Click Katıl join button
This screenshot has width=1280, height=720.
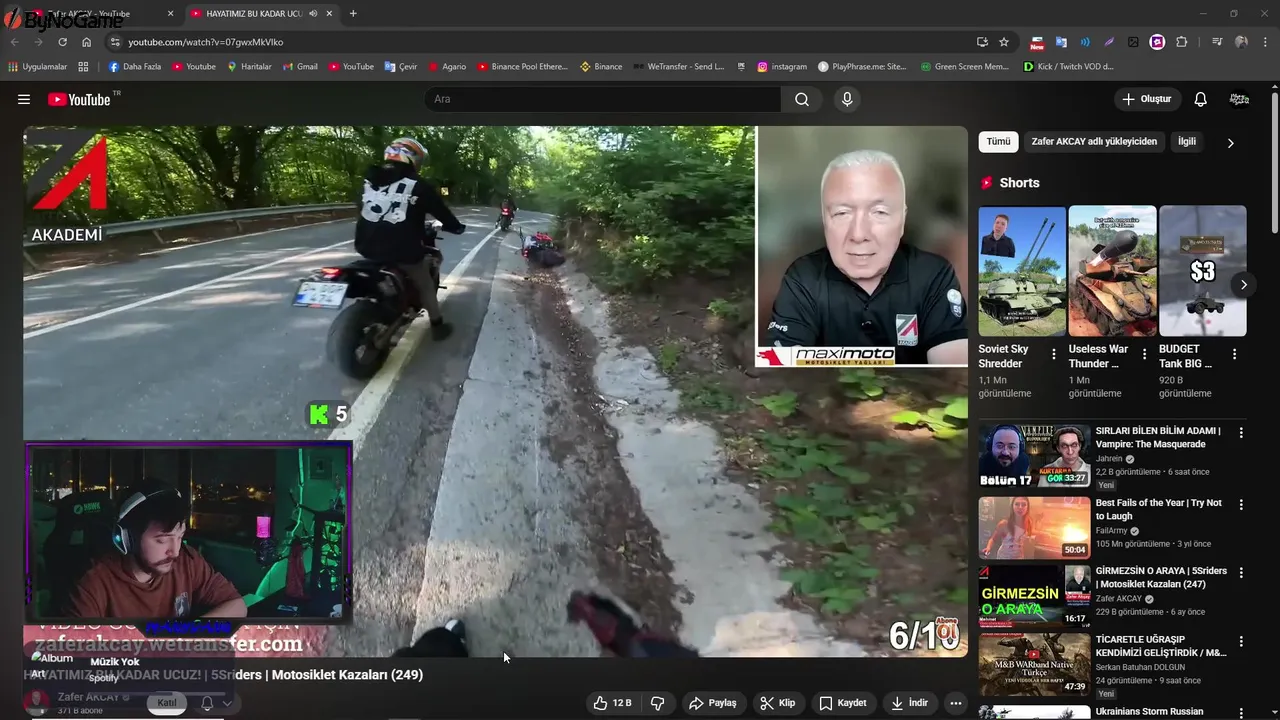tap(167, 703)
